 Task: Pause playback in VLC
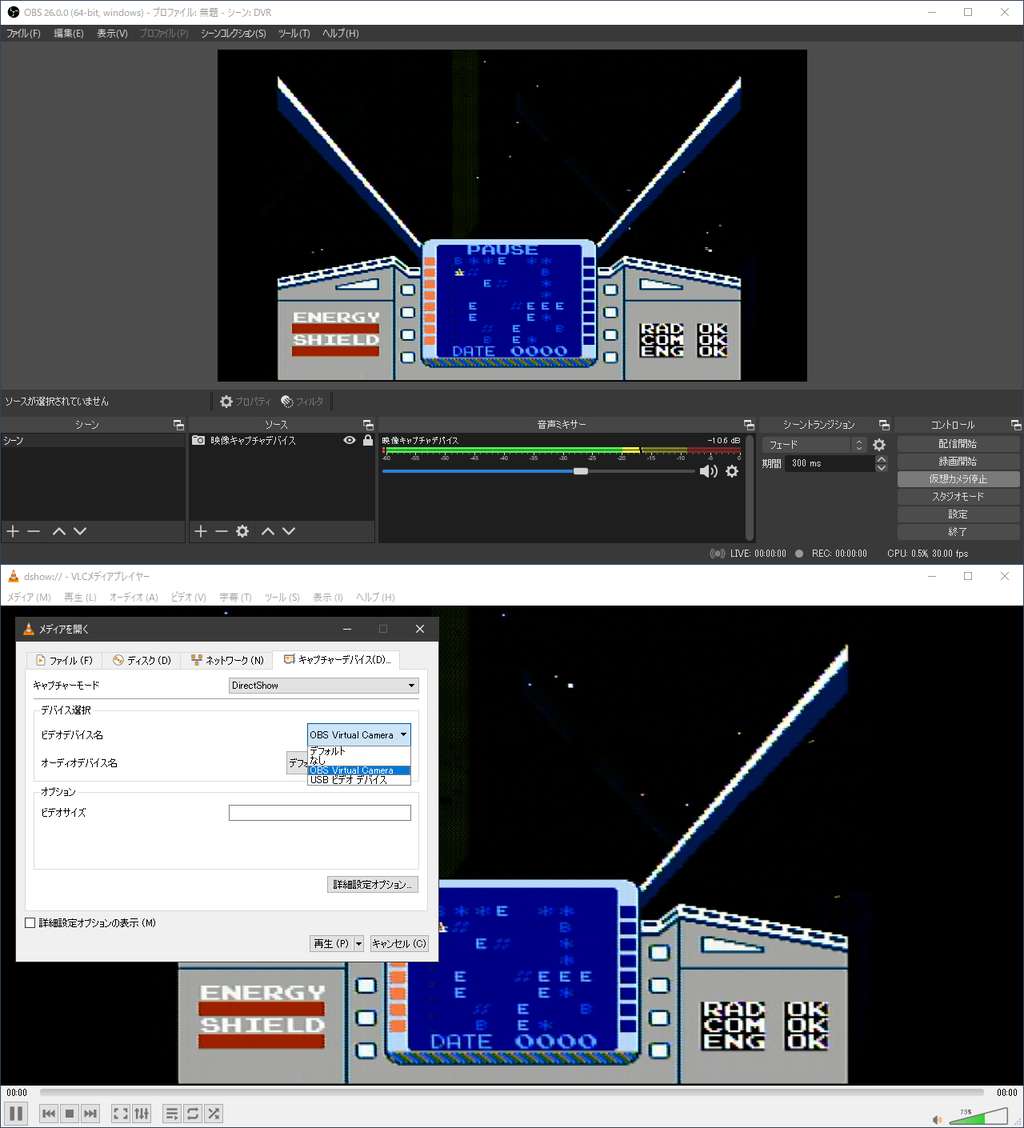coord(17,1114)
